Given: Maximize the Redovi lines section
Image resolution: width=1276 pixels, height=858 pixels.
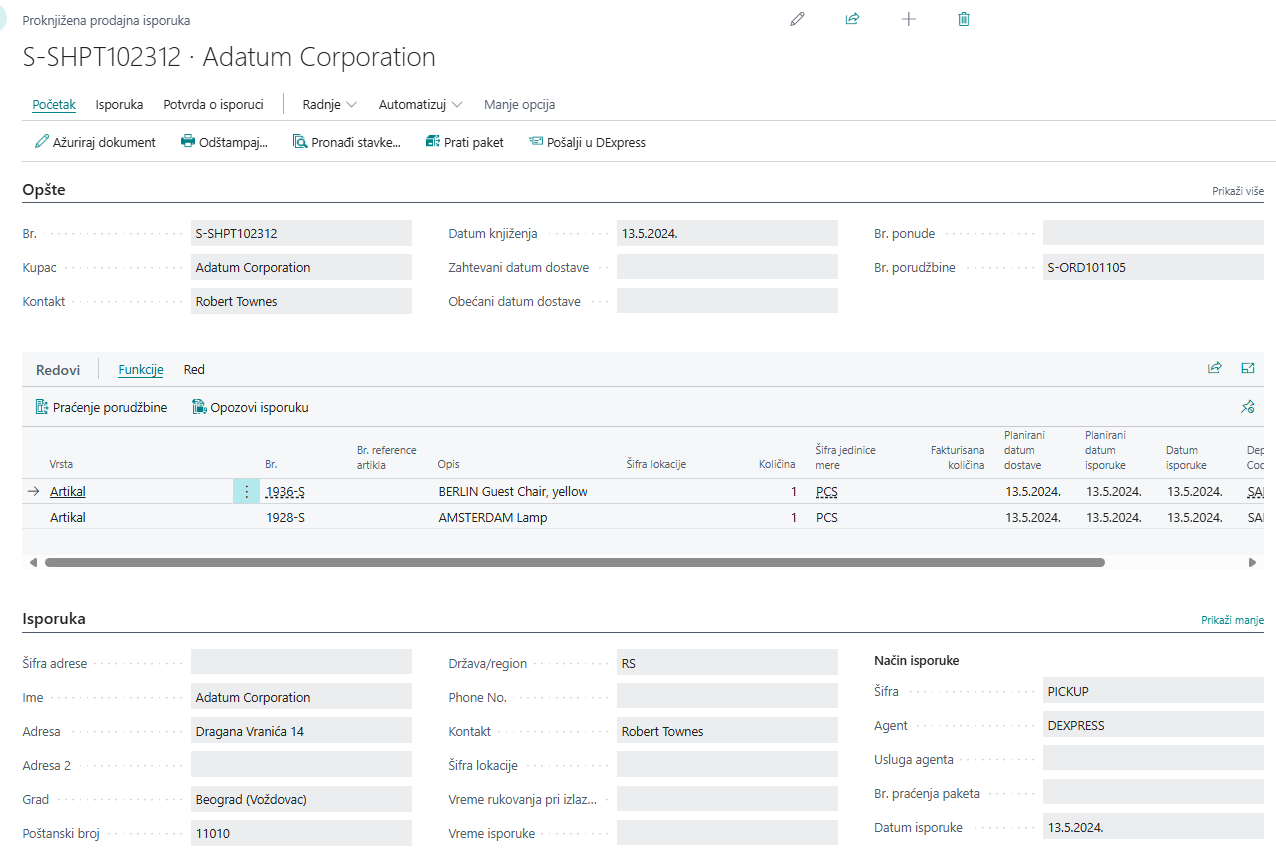Looking at the screenshot, I should 1247,368.
